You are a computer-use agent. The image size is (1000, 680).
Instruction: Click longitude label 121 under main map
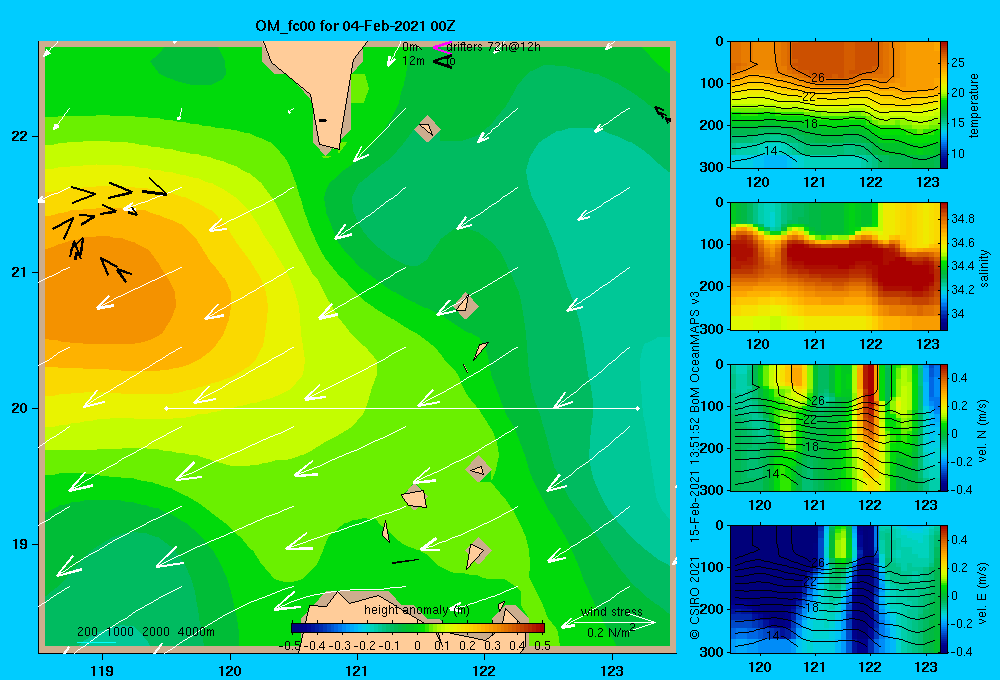[x=357, y=670]
